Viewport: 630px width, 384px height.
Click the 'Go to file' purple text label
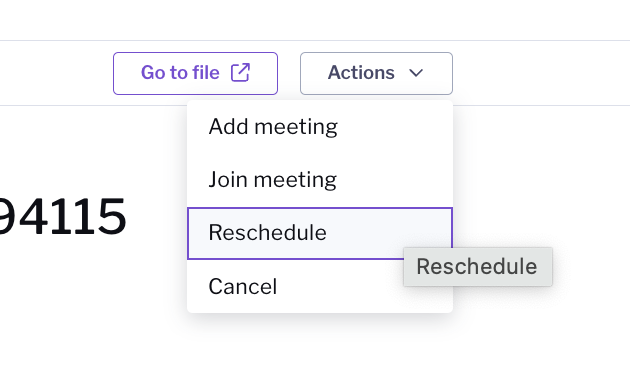[180, 73]
